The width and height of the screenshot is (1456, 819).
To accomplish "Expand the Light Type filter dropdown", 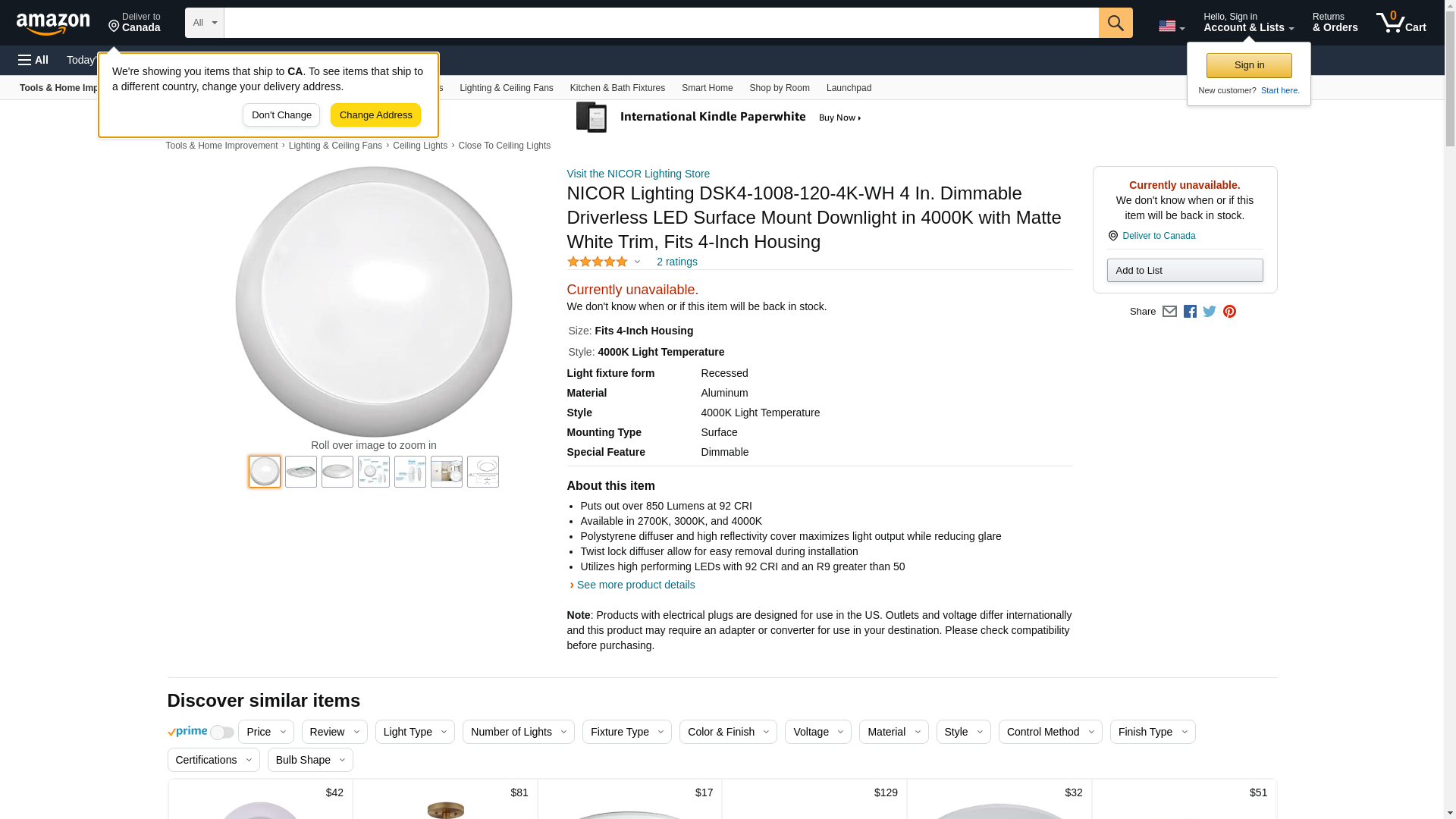I will (x=414, y=732).
